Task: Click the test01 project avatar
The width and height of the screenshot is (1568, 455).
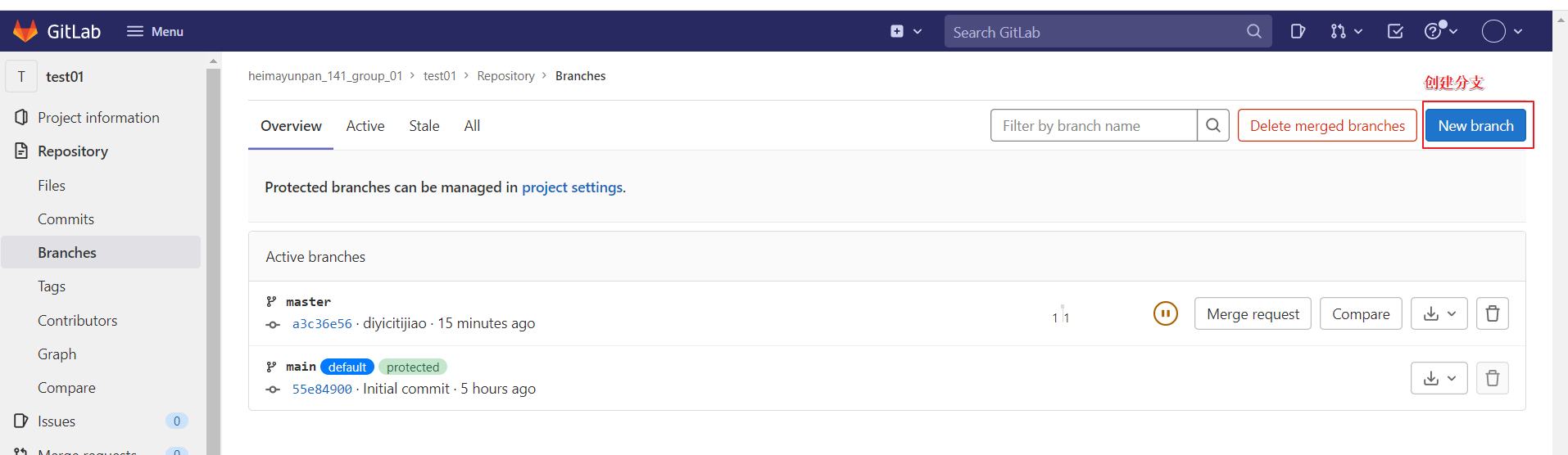Action: tap(22, 77)
